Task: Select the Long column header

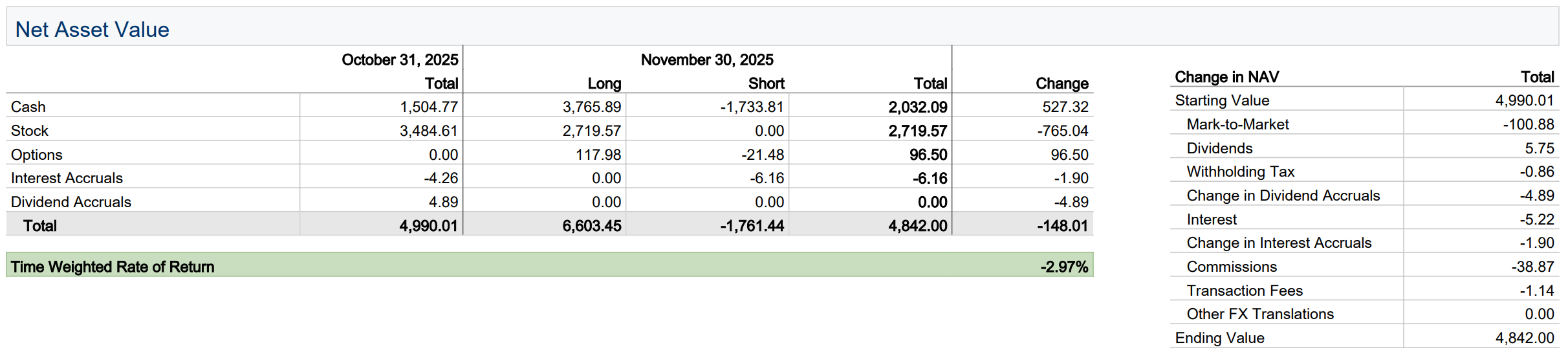Action: point(604,83)
